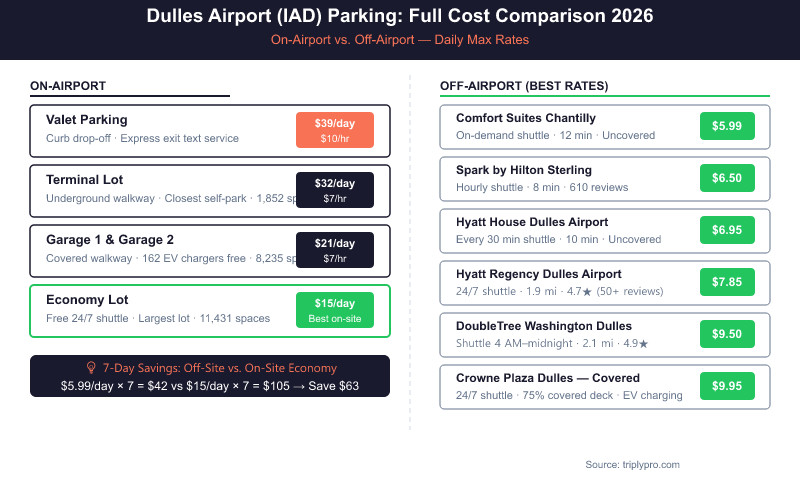The image size is (800, 500).
Task: Select the $15/day Best on-site badge
Action: pyautogui.click(x=335, y=310)
